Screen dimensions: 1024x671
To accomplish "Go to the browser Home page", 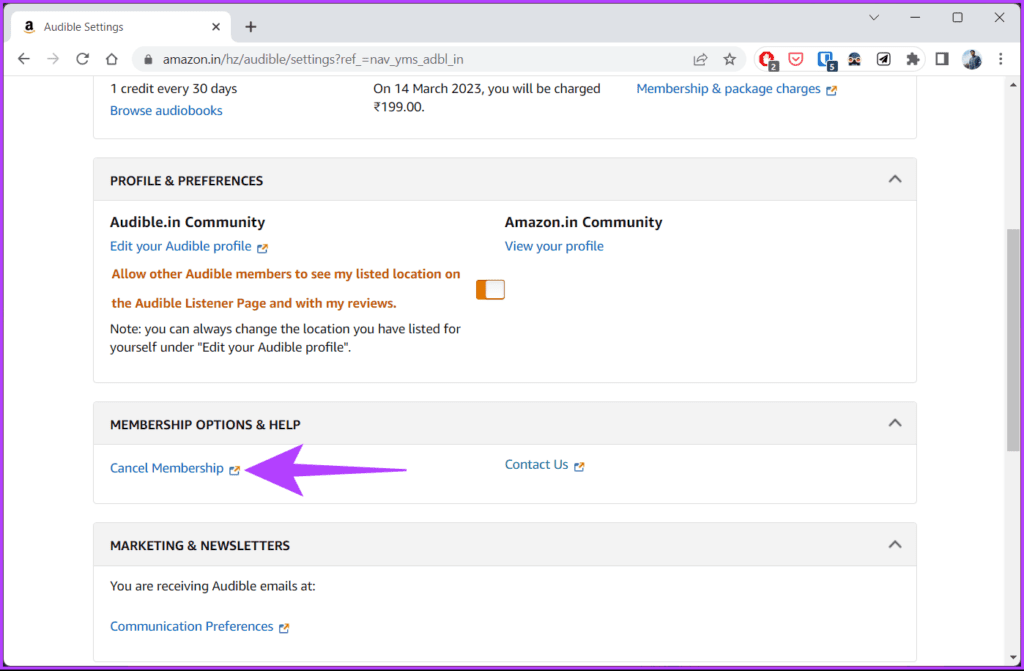I will coord(112,59).
